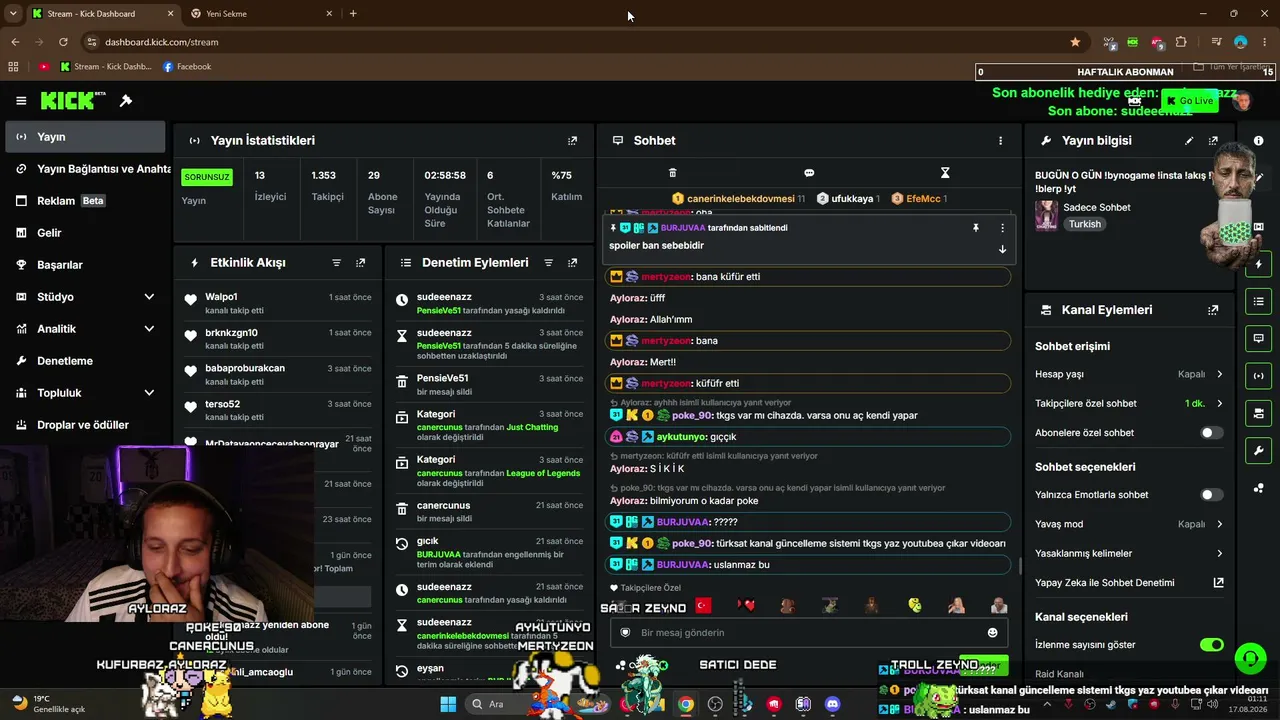The height and width of the screenshot is (720, 1280).
Task: Unpin the pinned message with pin icon
Action: pos(976,228)
